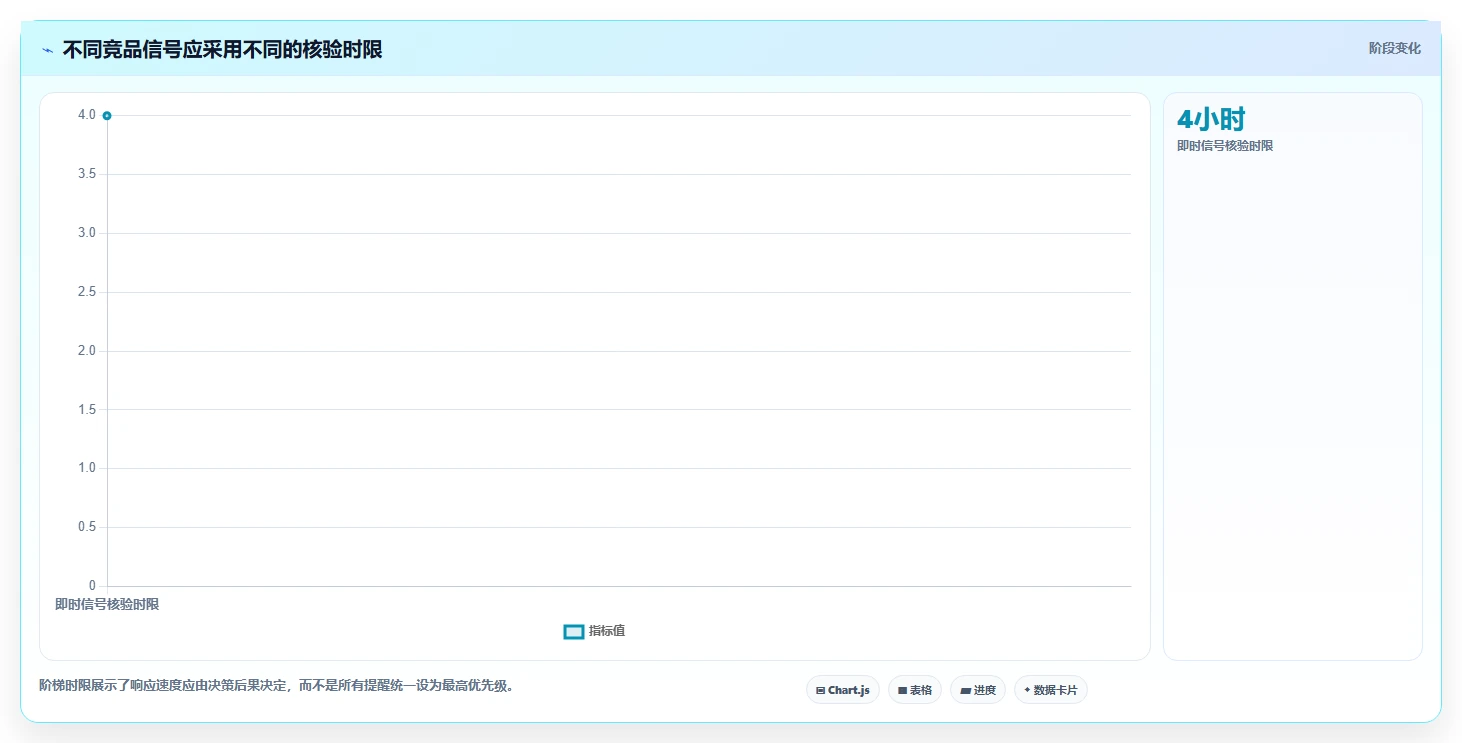Click the data point at 4.0
This screenshot has width=1462, height=743.
point(107,116)
